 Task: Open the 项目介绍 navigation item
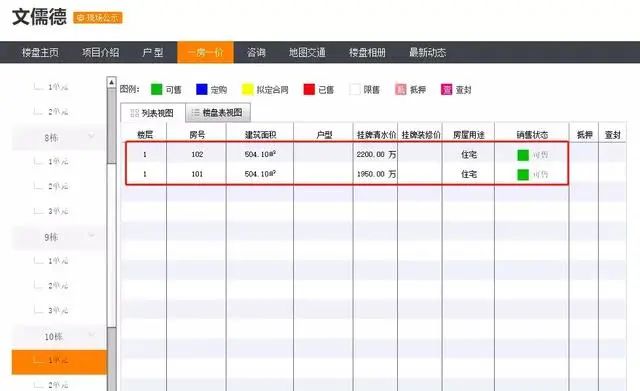tap(100, 52)
